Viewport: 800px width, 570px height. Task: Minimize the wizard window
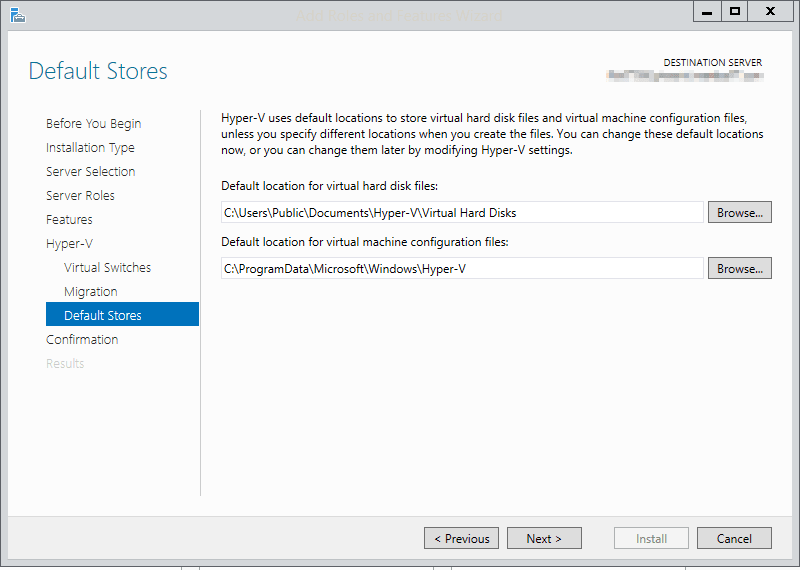coord(707,11)
